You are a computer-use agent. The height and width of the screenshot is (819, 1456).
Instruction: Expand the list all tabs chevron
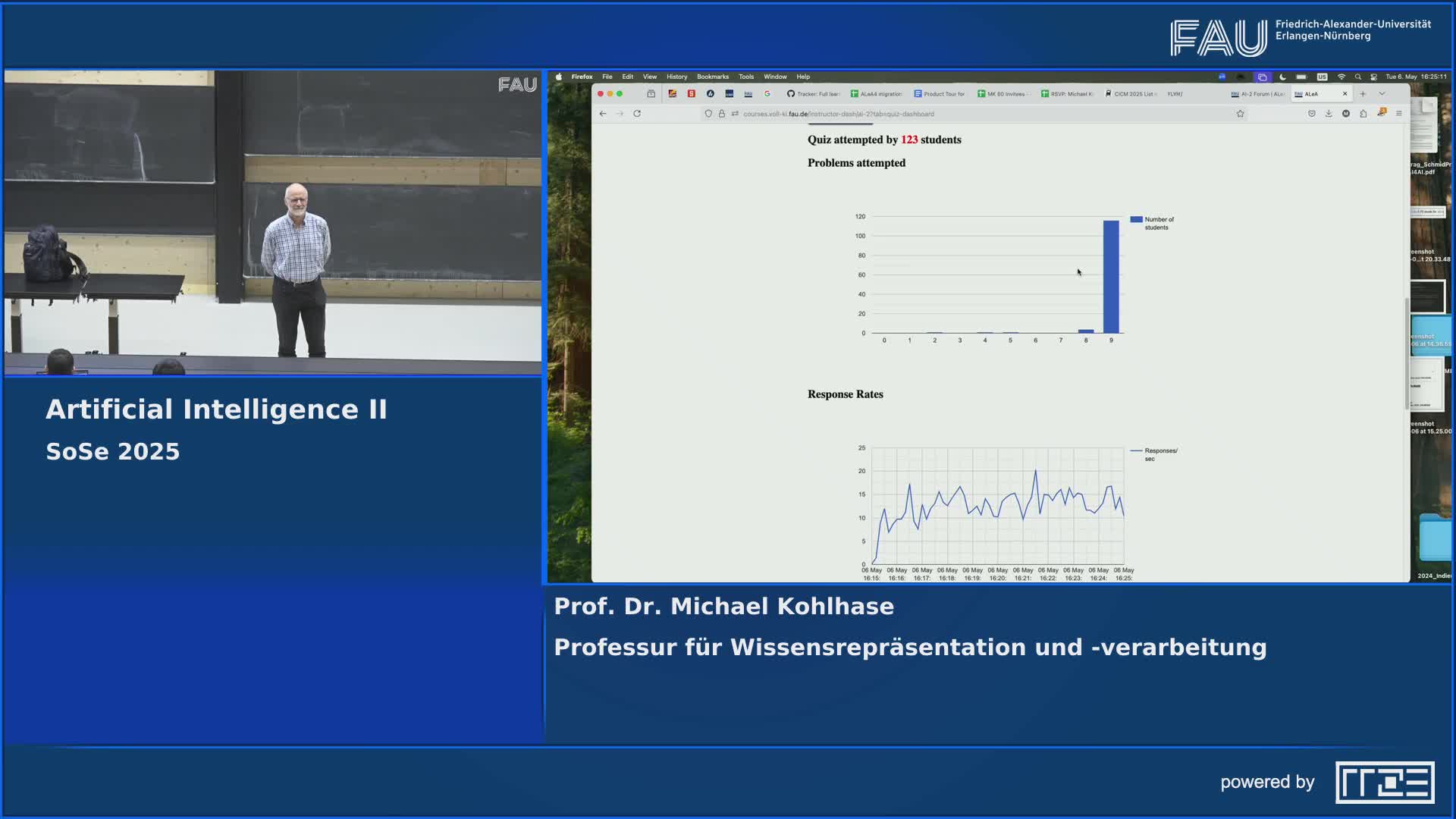[x=1382, y=94]
